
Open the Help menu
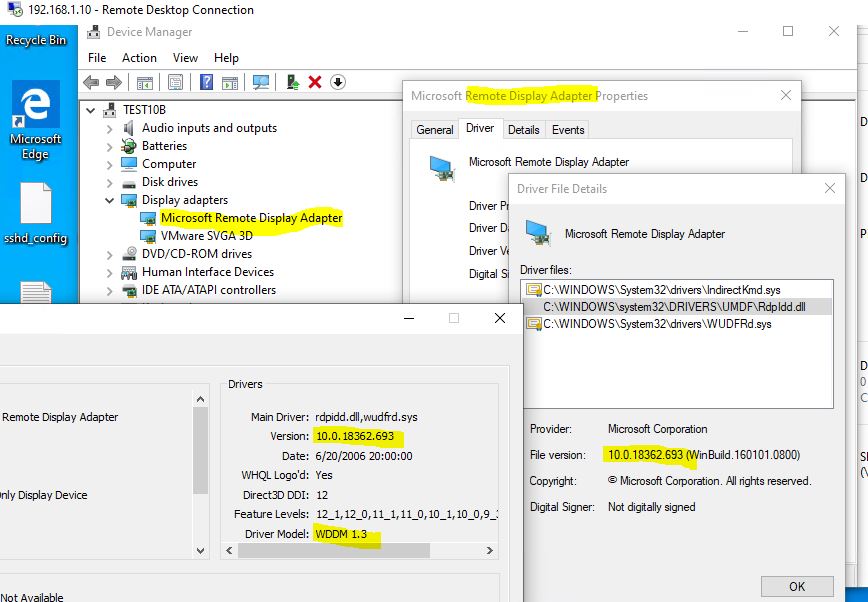(x=226, y=58)
